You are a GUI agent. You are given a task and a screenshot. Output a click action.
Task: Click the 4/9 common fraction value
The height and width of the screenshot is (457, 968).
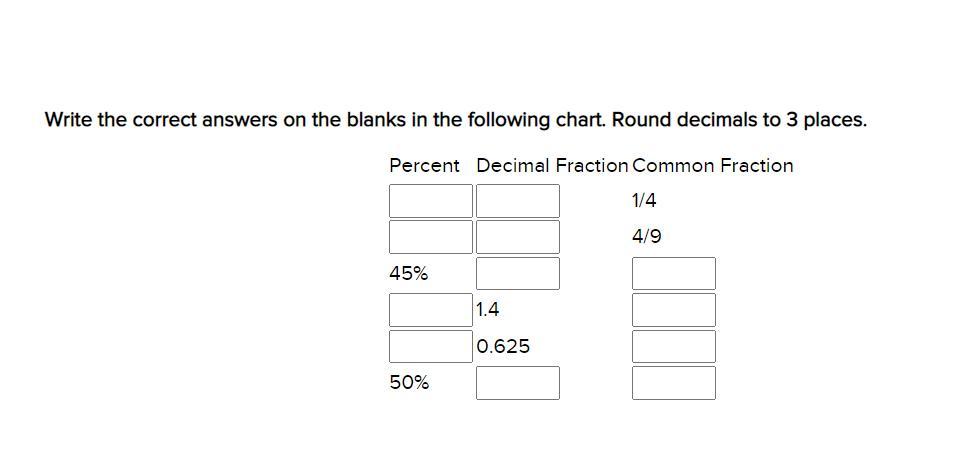point(646,237)
